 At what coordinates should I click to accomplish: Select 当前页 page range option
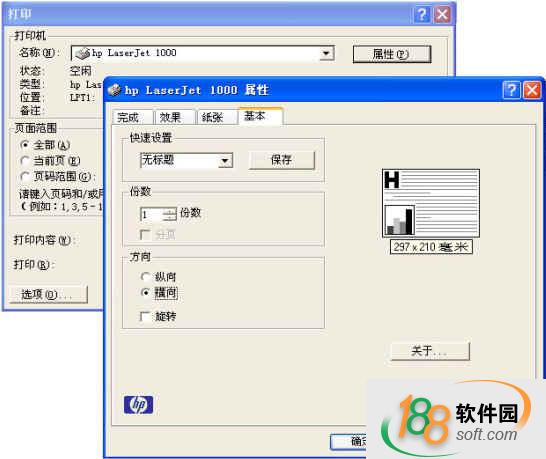pyautogui.click(x=24, y=161)
